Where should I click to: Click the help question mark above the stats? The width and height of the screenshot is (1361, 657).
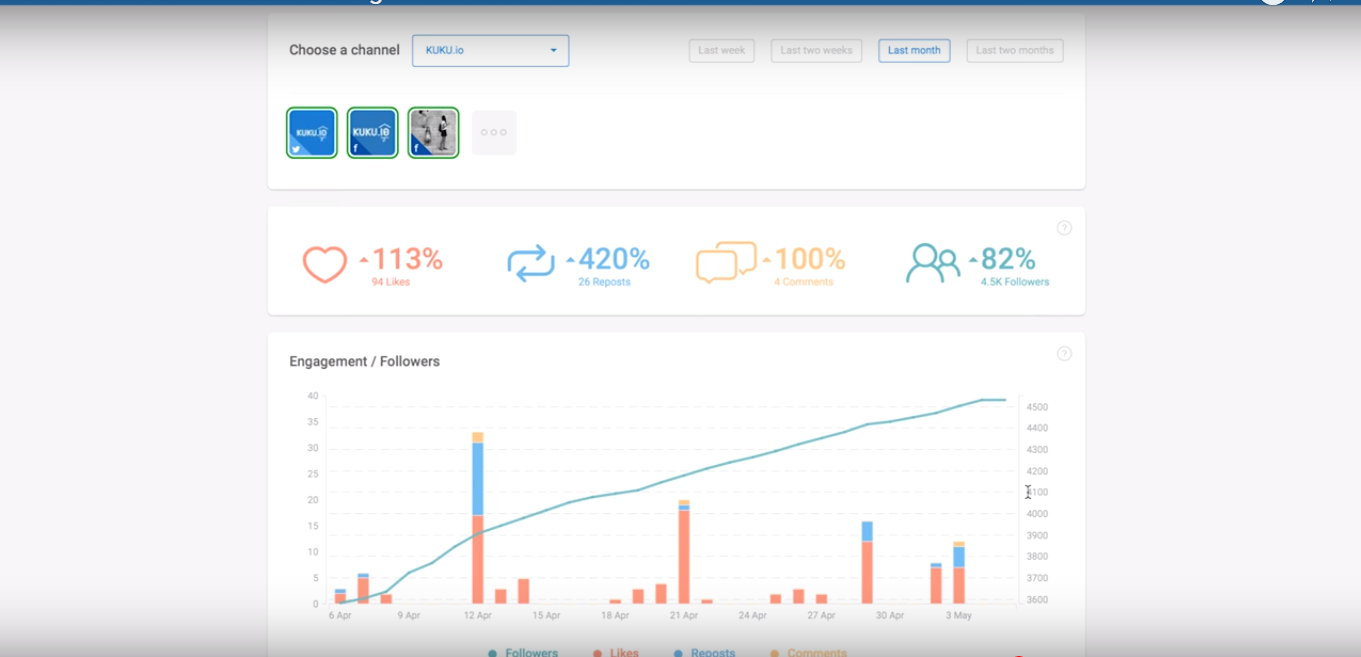[1064, 227]
